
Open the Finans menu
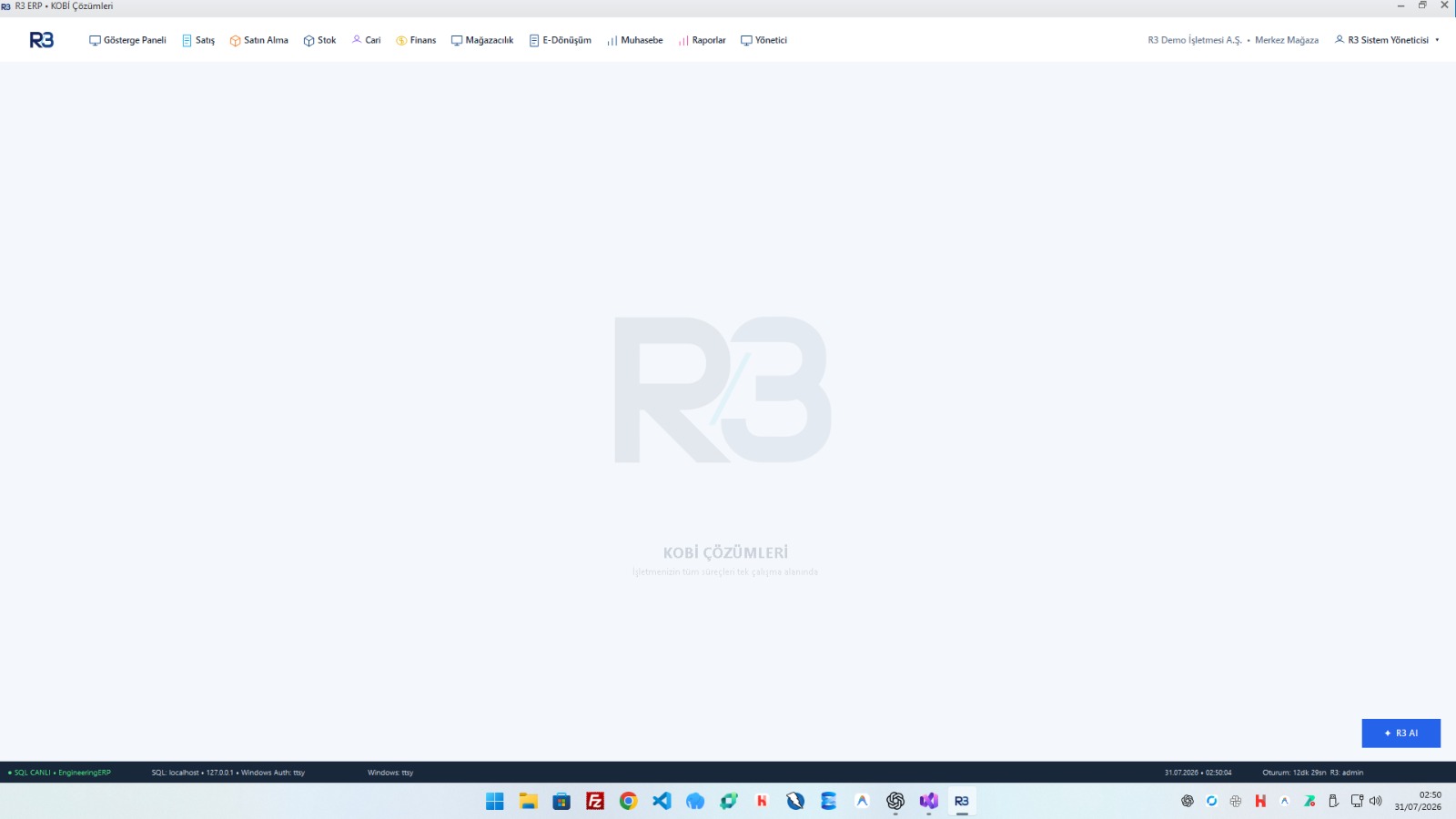click(x=416, y=40)
